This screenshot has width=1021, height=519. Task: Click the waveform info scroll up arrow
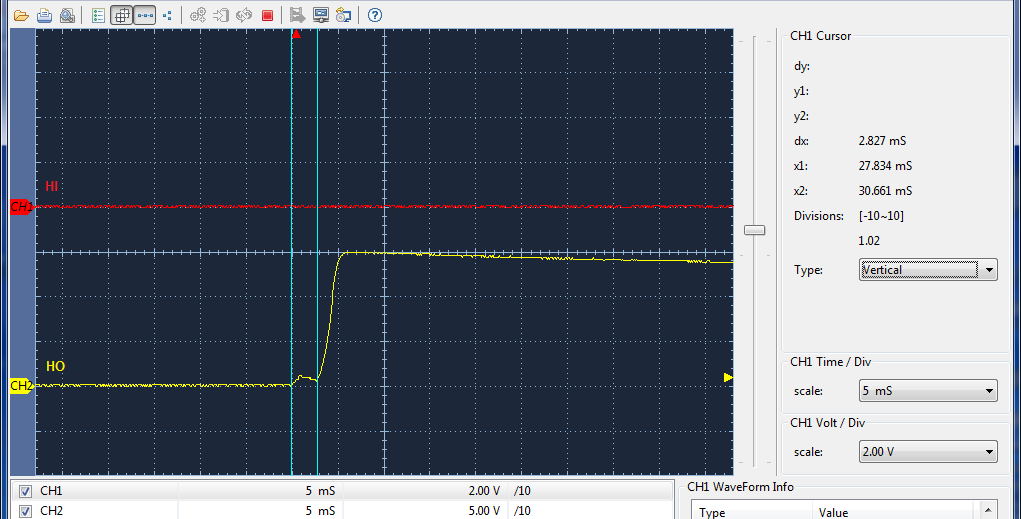[x=988, y=510]
